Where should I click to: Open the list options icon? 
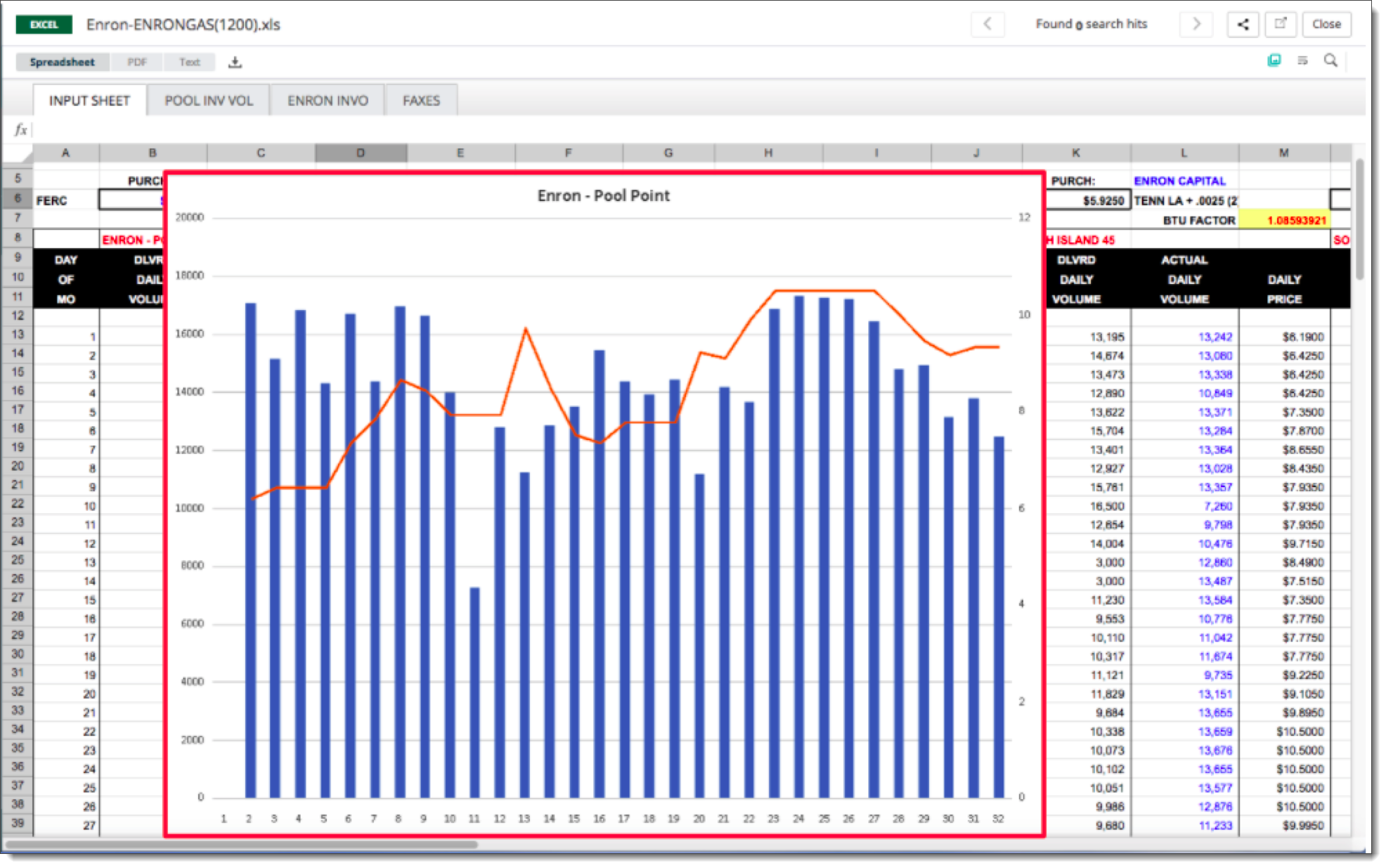click(x=1302, y=60)
